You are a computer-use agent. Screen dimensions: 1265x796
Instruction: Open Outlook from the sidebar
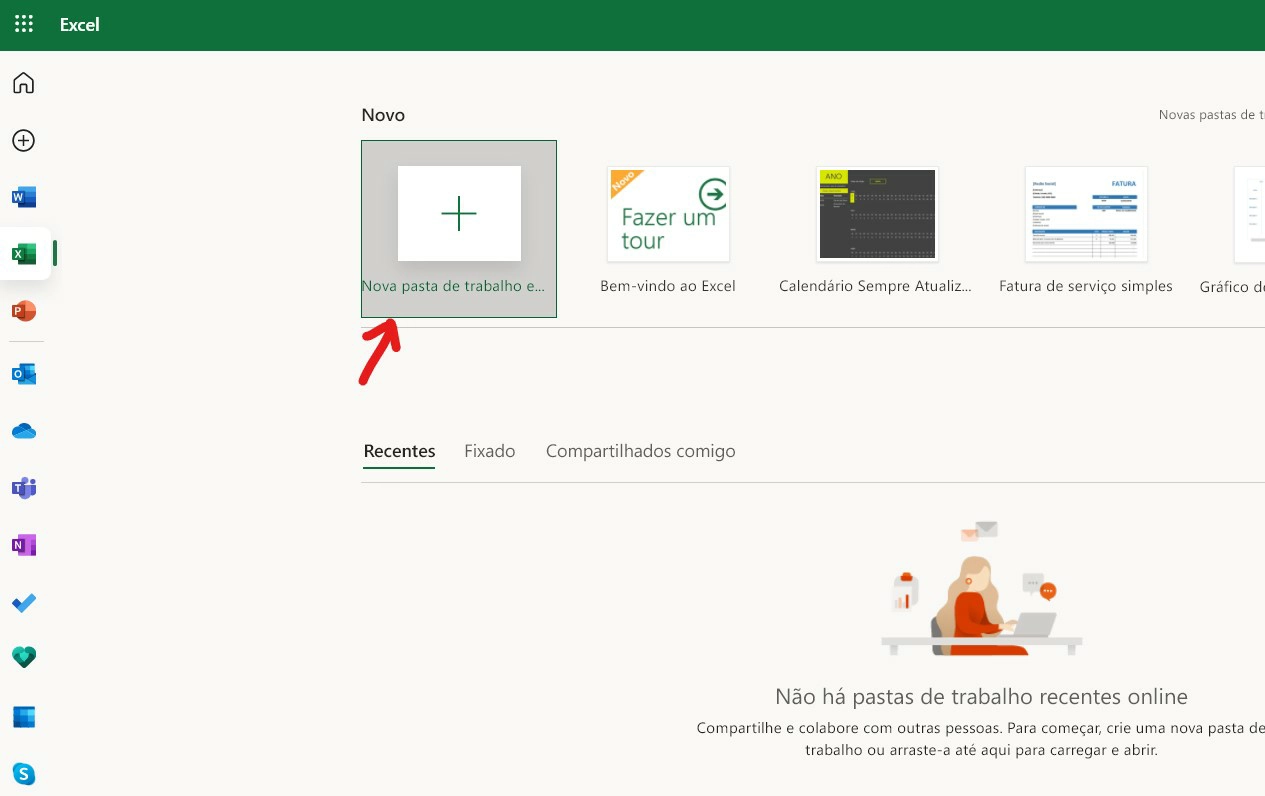(24, 374)
